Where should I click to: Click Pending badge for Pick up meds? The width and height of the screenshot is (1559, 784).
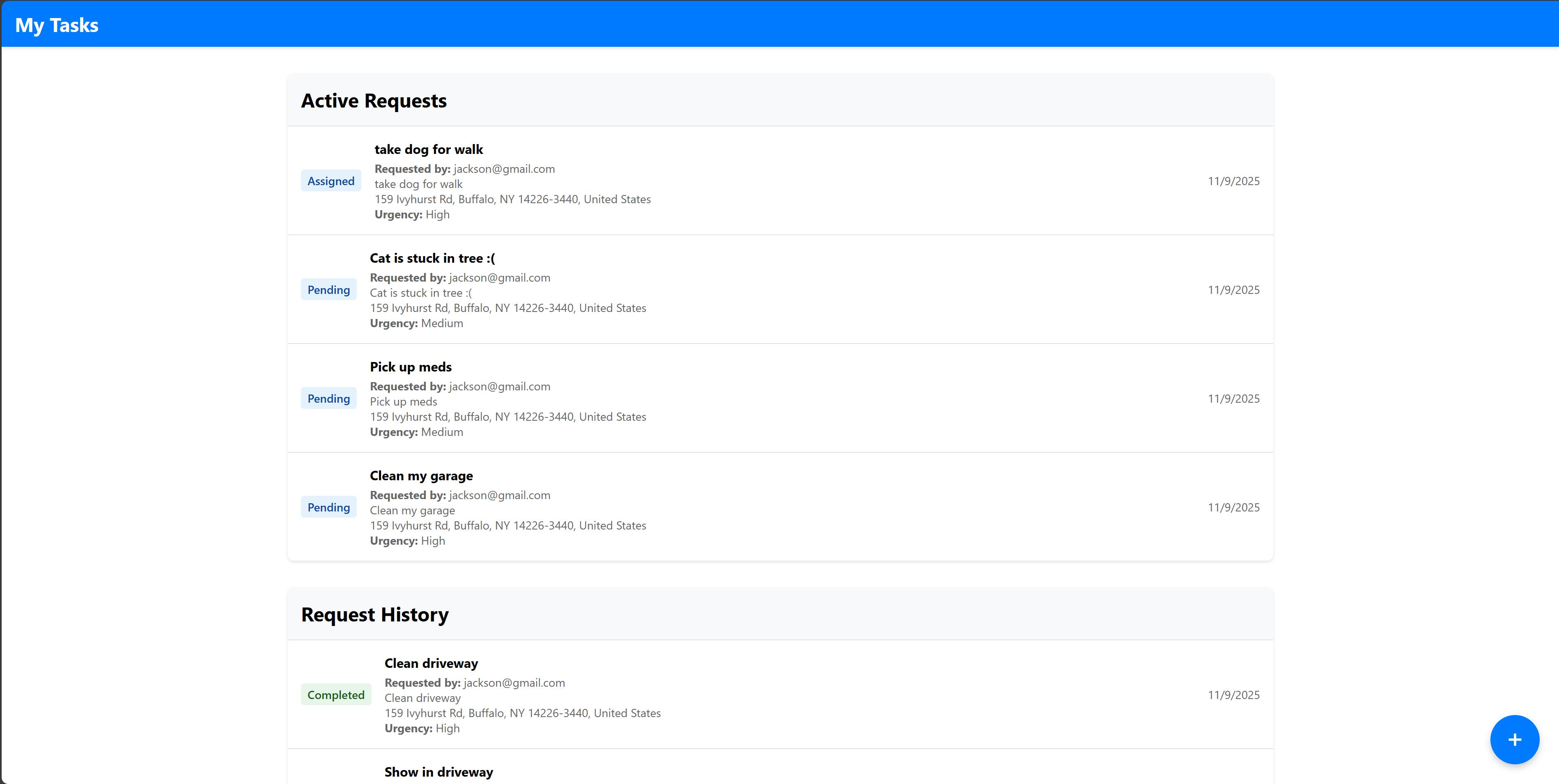click(328, 399)
